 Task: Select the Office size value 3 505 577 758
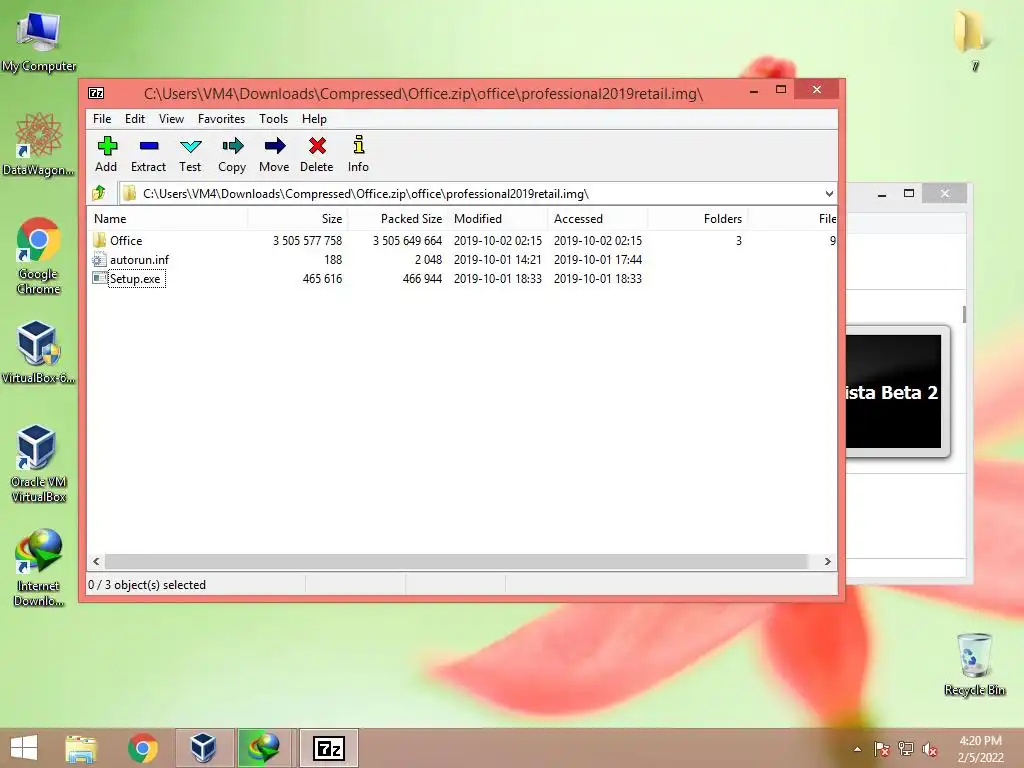pyautogui.click(x=307, y=240)
